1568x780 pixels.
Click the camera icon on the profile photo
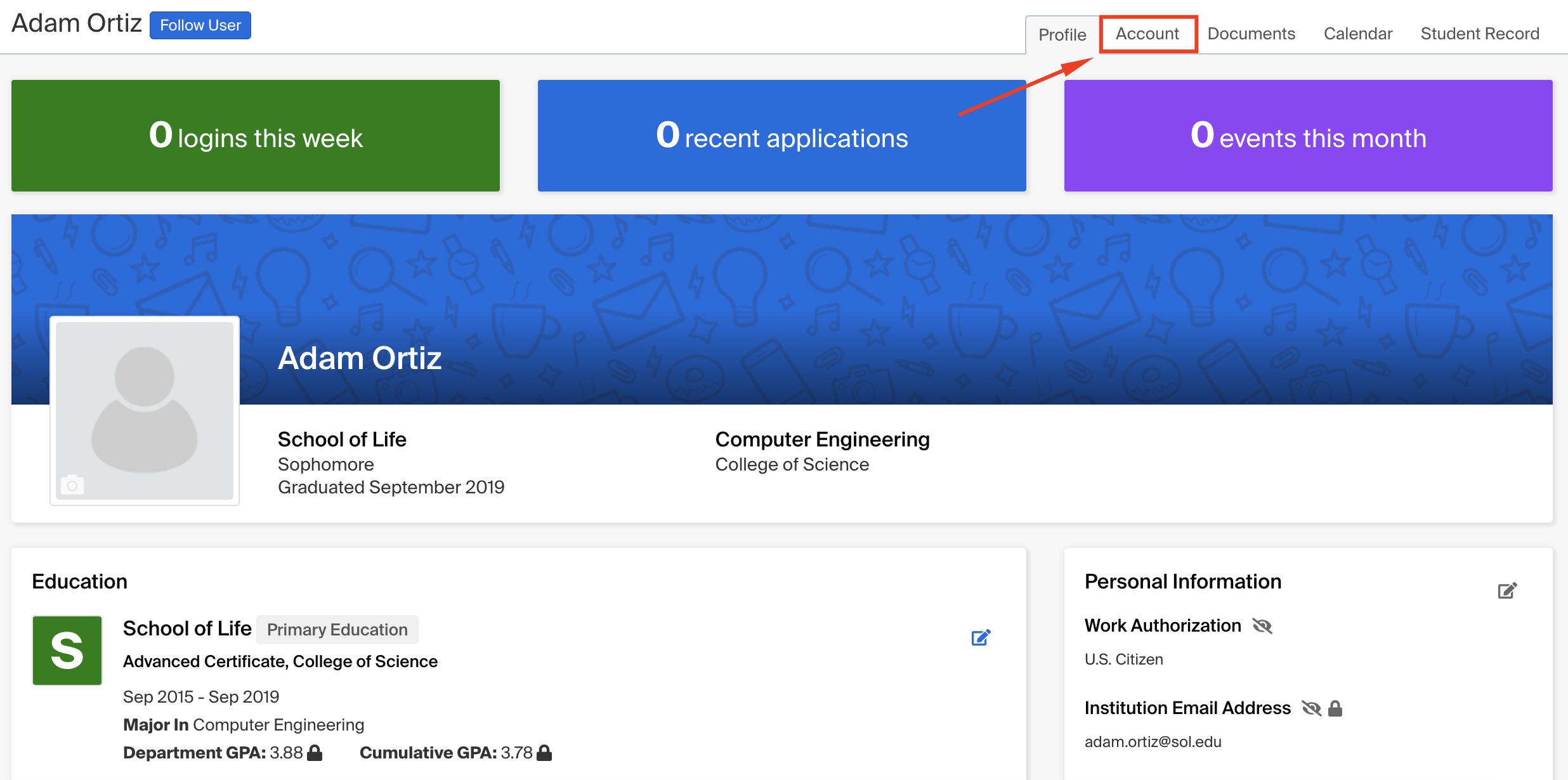[x=72, y=485]
